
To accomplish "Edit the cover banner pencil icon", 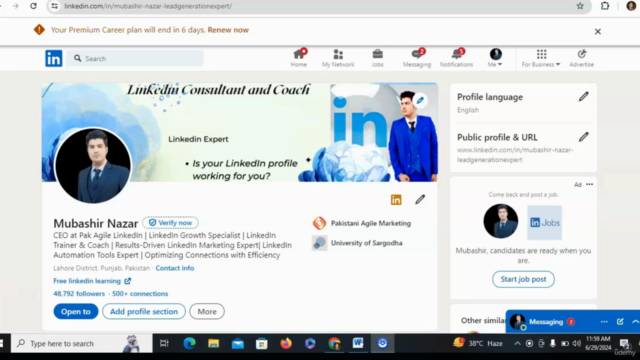I will (x=420, y=100).
